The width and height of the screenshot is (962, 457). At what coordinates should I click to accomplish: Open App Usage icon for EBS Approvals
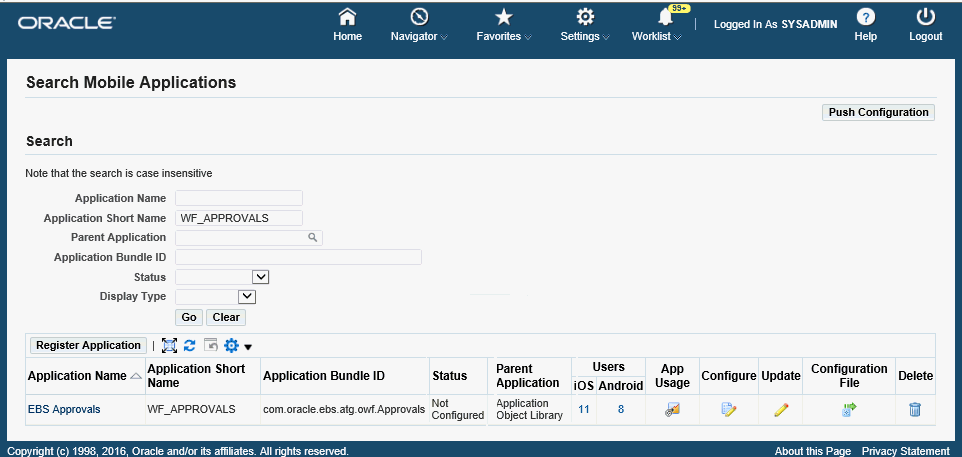click(672, 410)
